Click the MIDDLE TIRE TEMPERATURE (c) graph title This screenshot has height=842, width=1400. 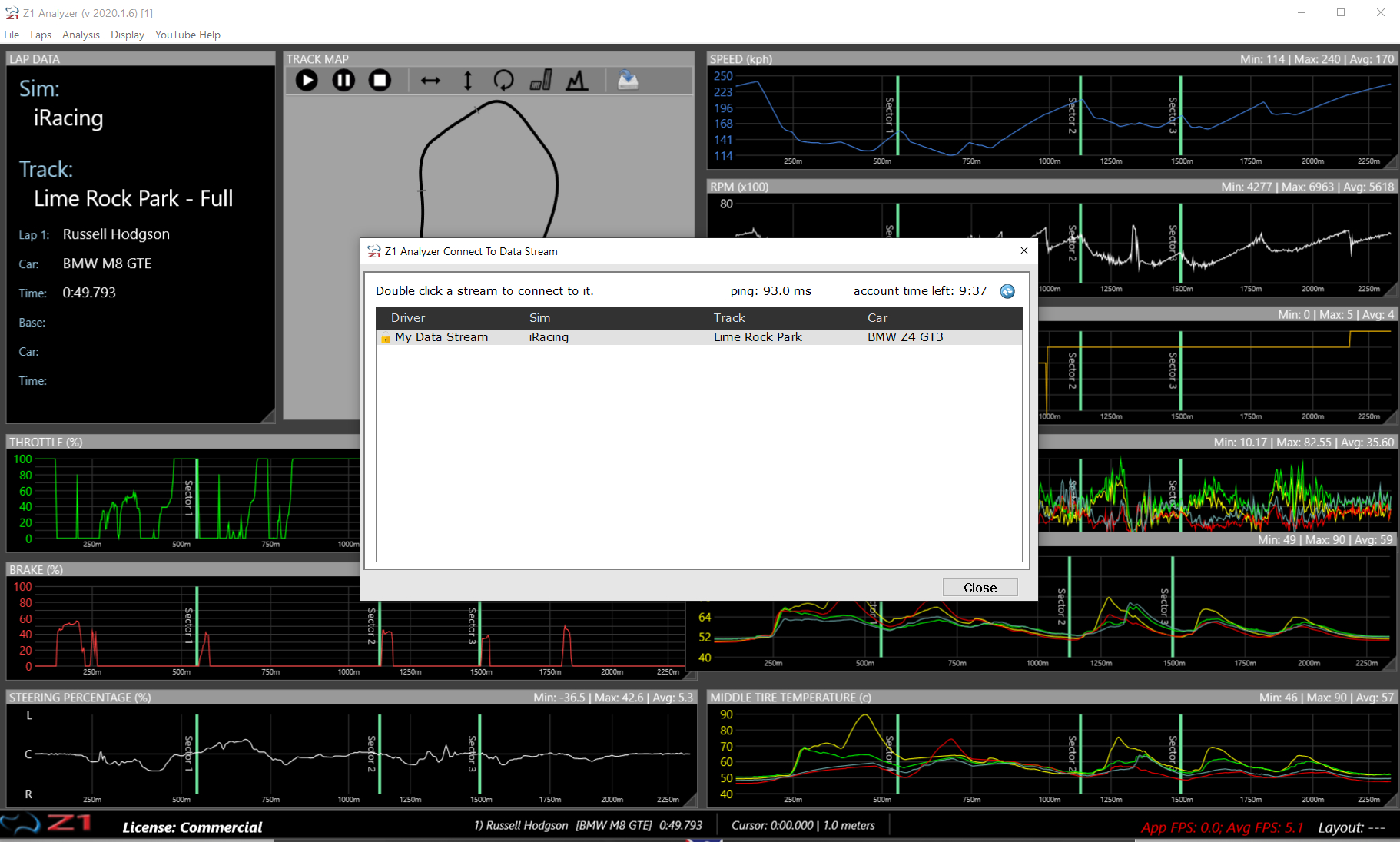click(791, 698)
